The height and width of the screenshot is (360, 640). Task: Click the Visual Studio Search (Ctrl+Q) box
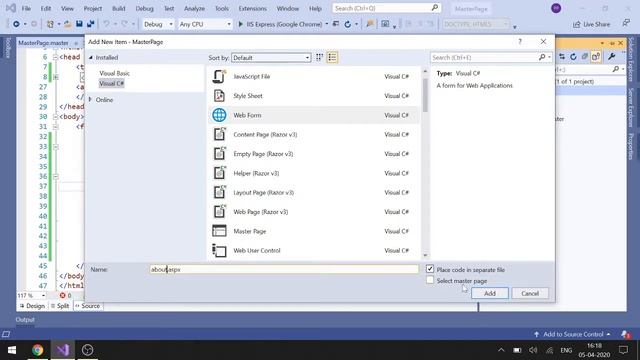point(387,8)
